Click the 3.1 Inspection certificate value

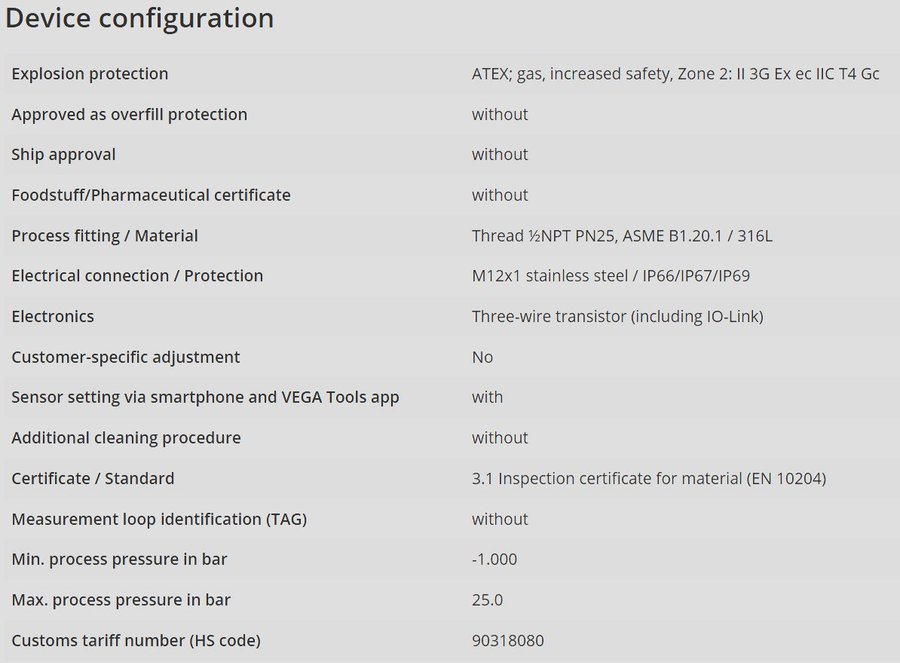tap(649, 479)
